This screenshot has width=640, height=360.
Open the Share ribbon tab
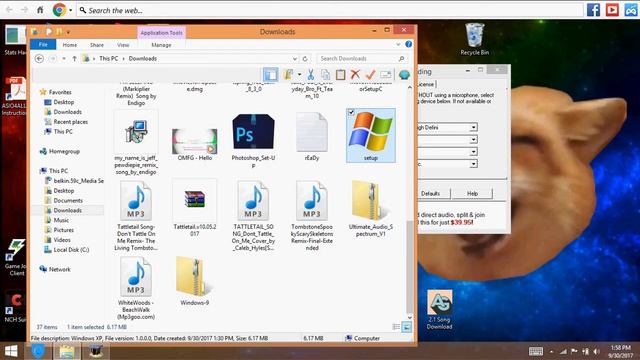97,45
